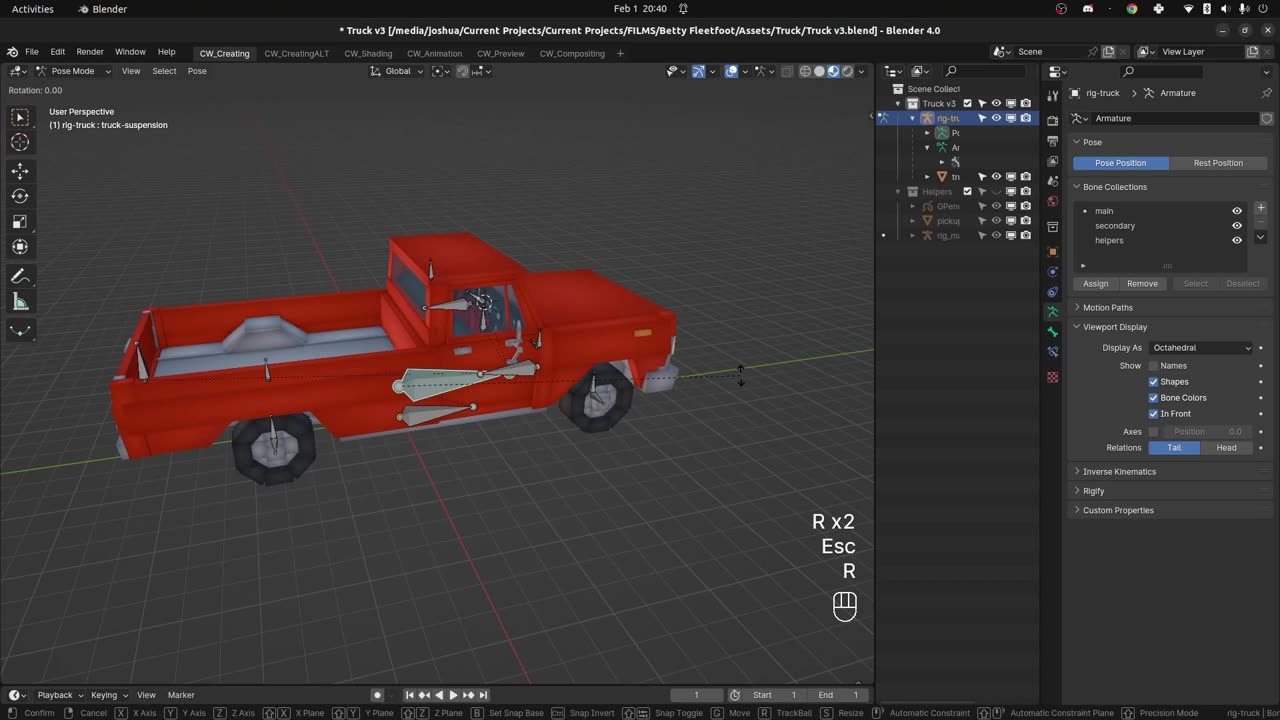
Task: Open the Render menu
Action: point(90,52)
